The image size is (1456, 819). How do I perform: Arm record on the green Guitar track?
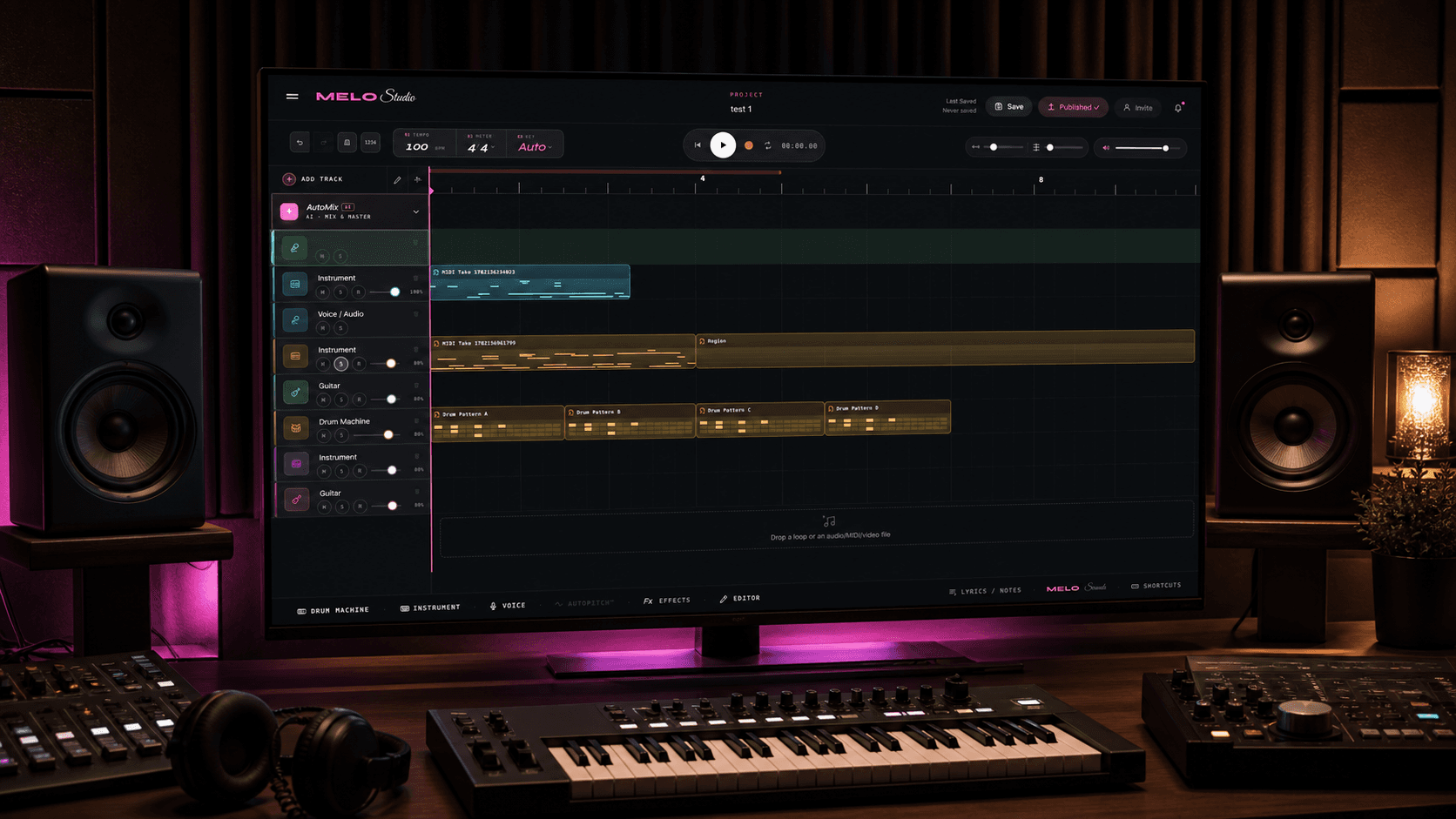coord(359,399)
